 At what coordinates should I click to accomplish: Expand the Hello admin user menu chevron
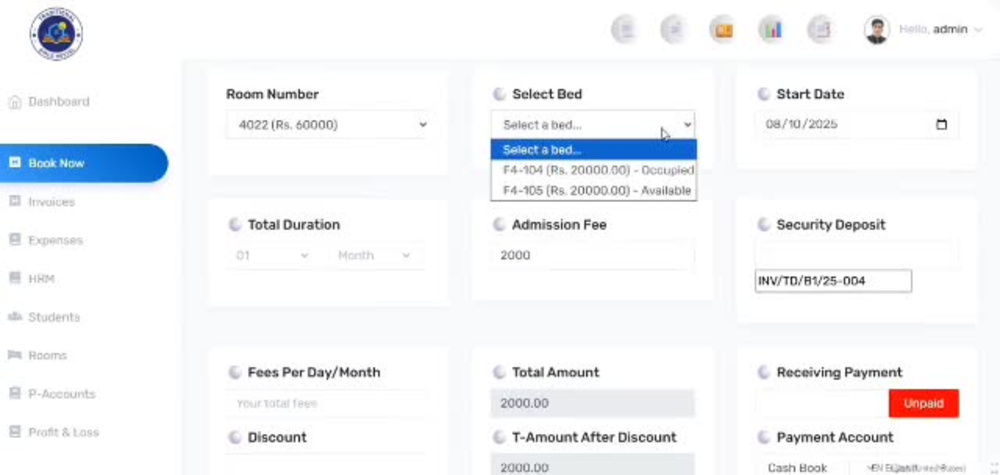point(978,30)
